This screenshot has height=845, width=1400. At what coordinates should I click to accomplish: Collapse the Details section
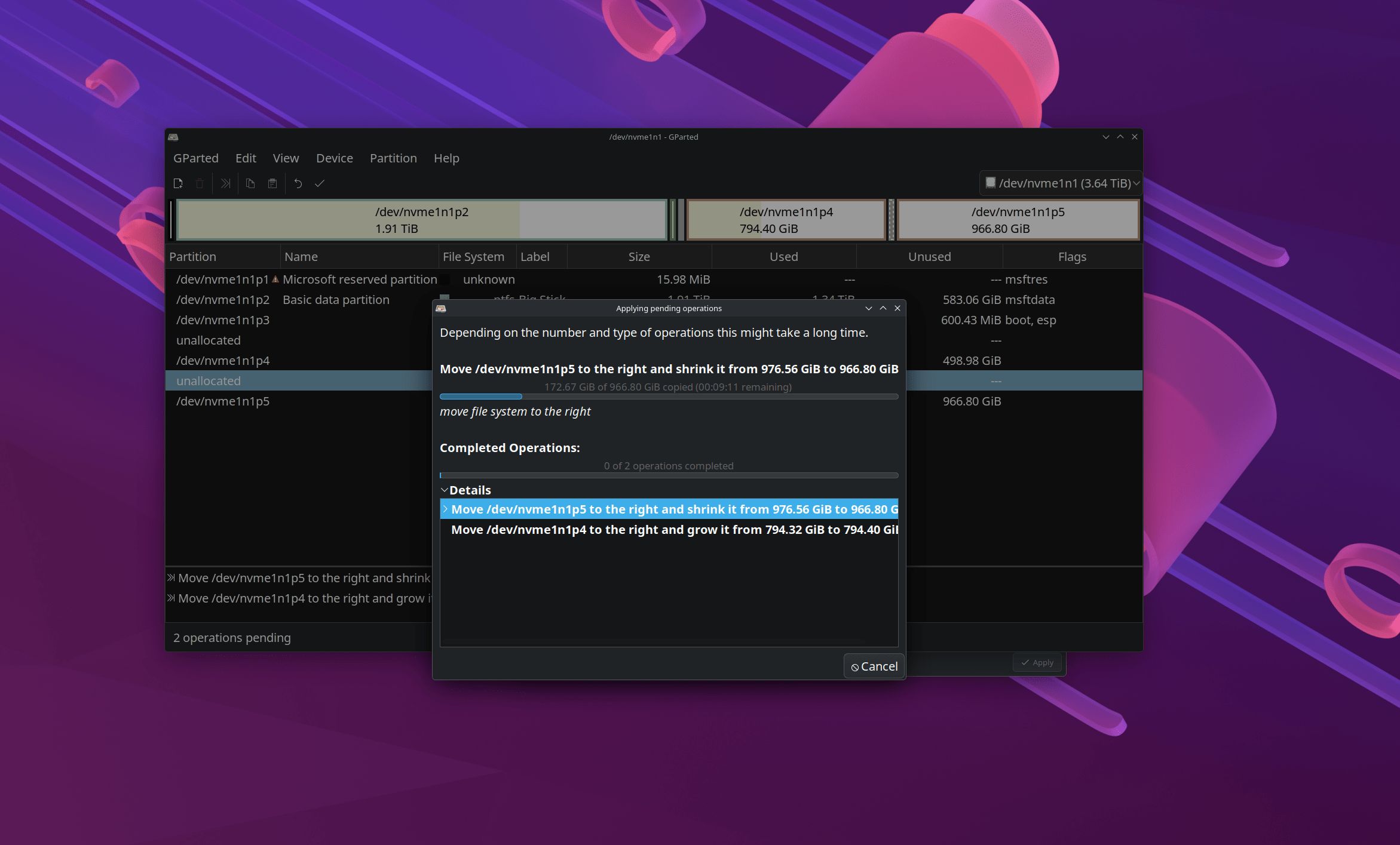(x=445, y=490)
